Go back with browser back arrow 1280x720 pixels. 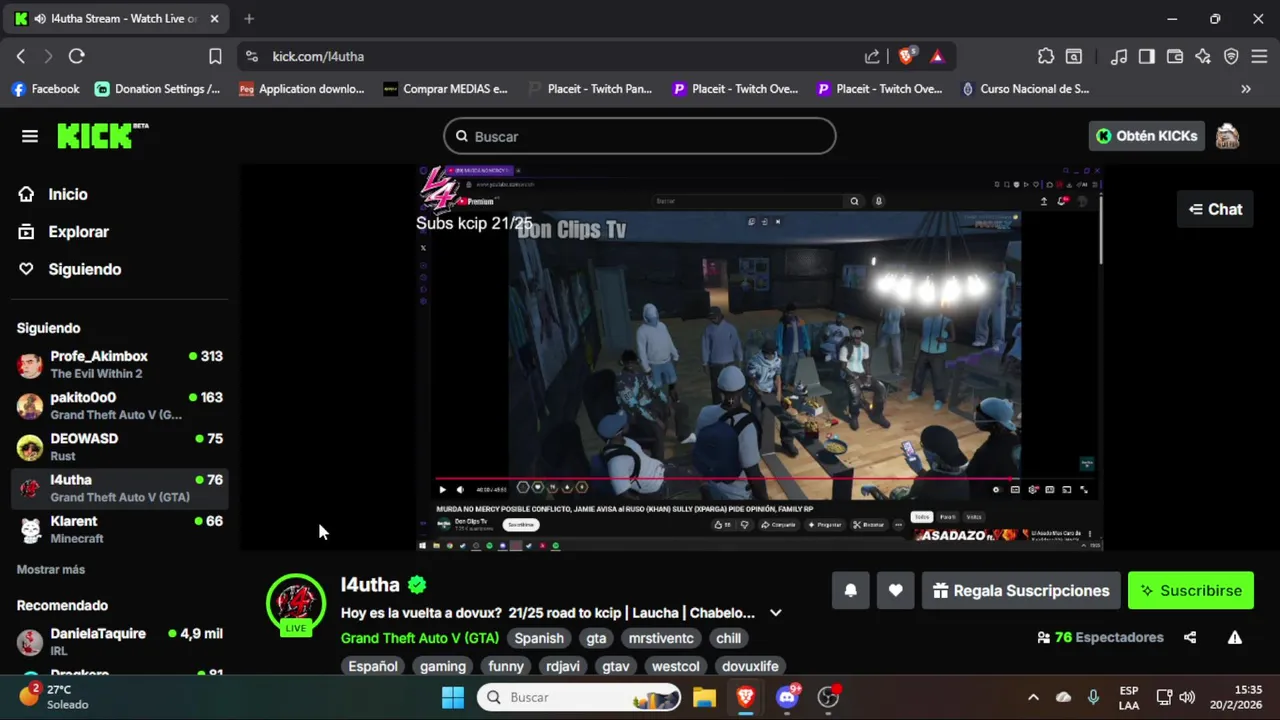coord(21,57)
